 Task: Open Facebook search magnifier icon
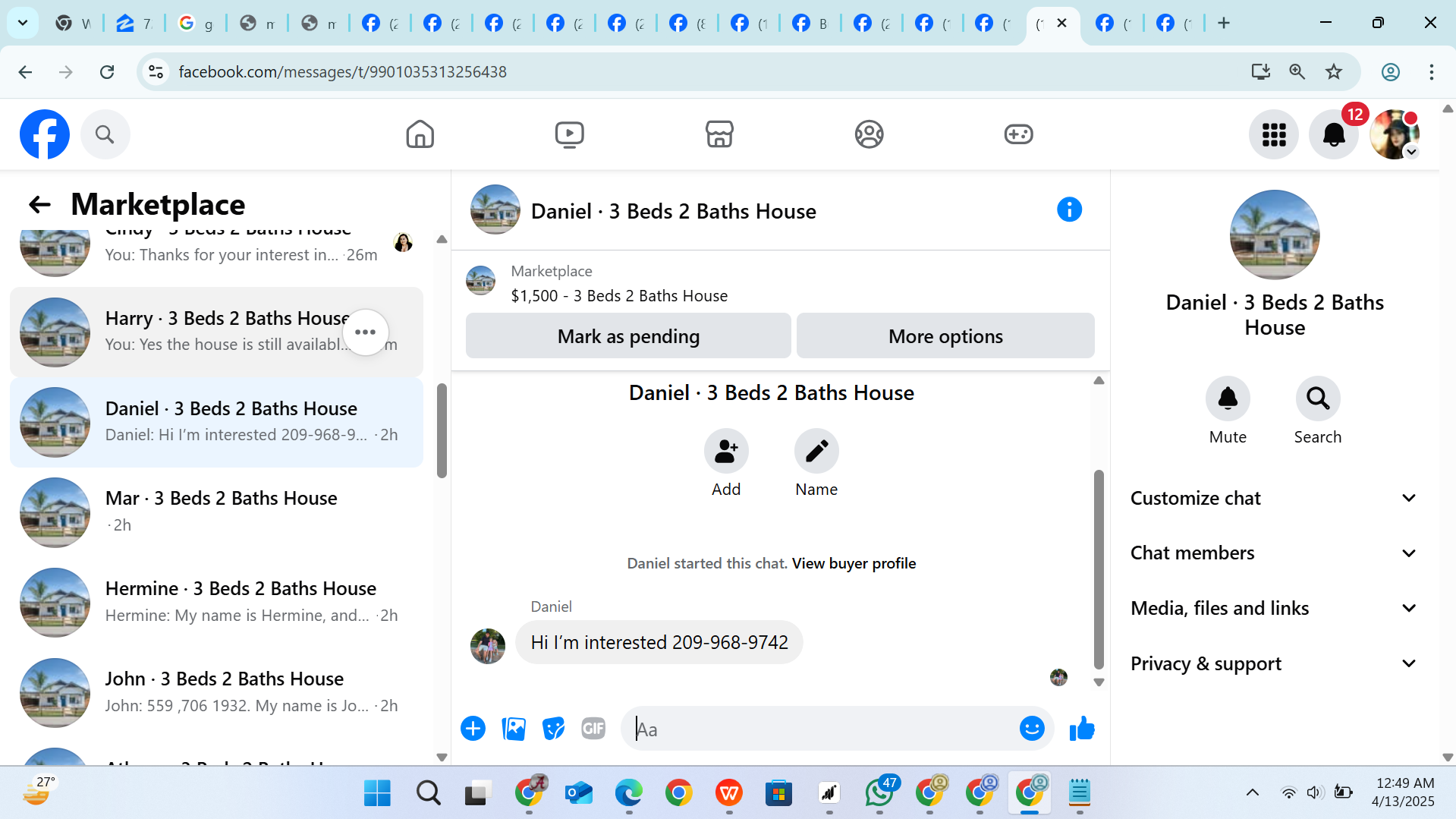pos(105,134)
